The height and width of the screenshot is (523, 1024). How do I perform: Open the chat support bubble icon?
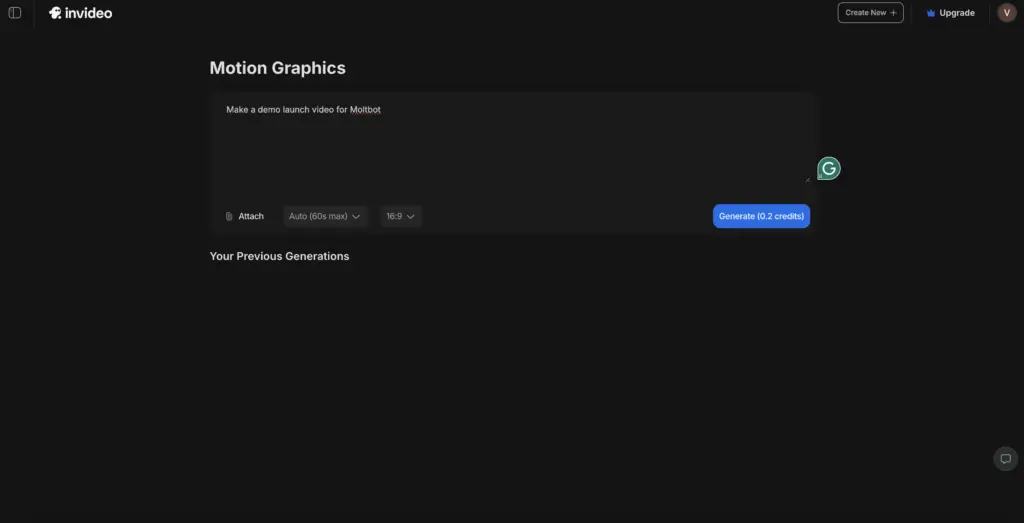(x=1005, y=459)
